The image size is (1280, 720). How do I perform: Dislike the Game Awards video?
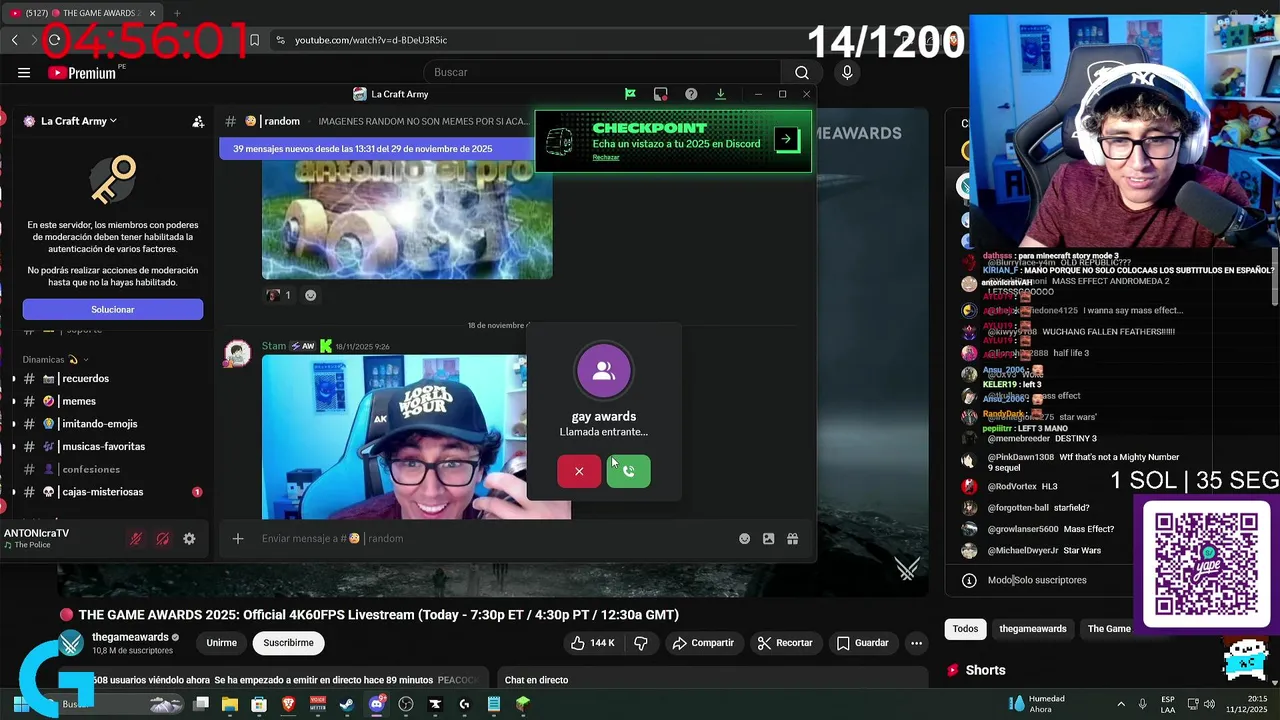coord(641,643)
